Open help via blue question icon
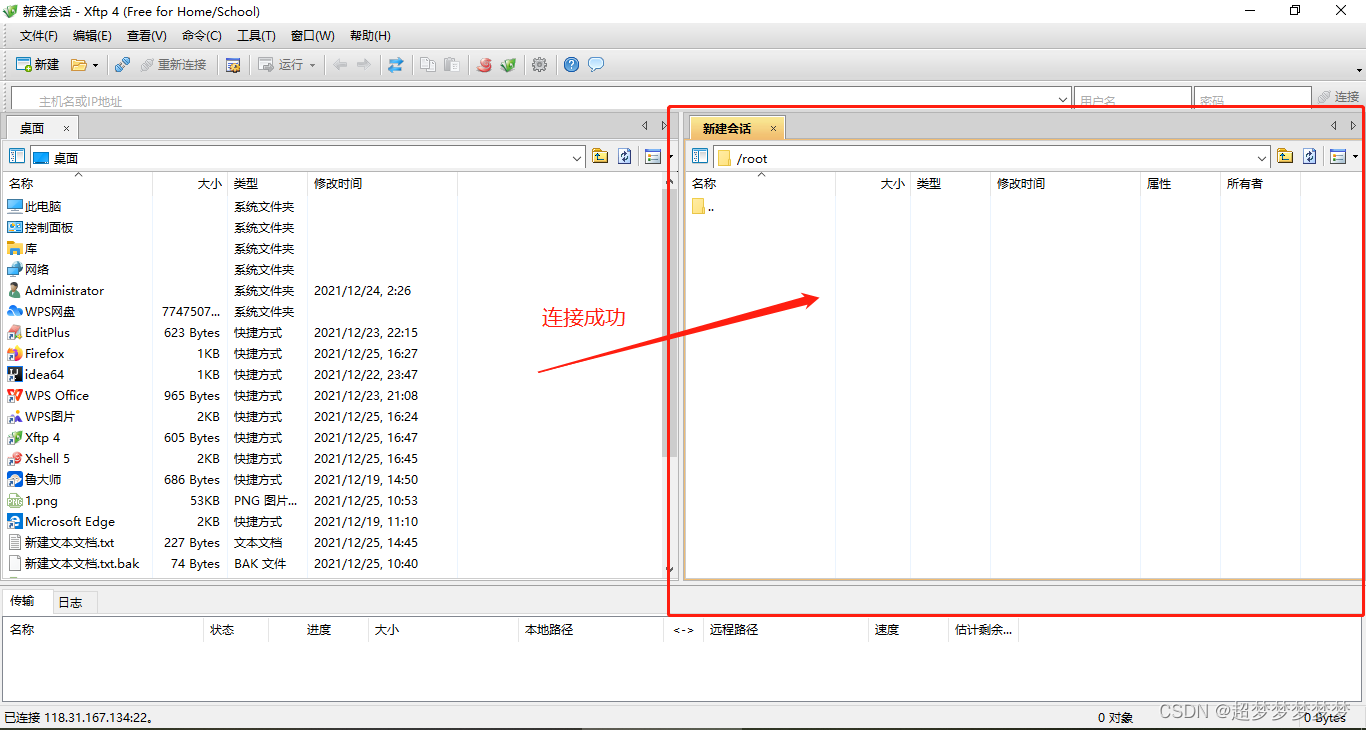 pyautogui.click(x=572, y=65)
